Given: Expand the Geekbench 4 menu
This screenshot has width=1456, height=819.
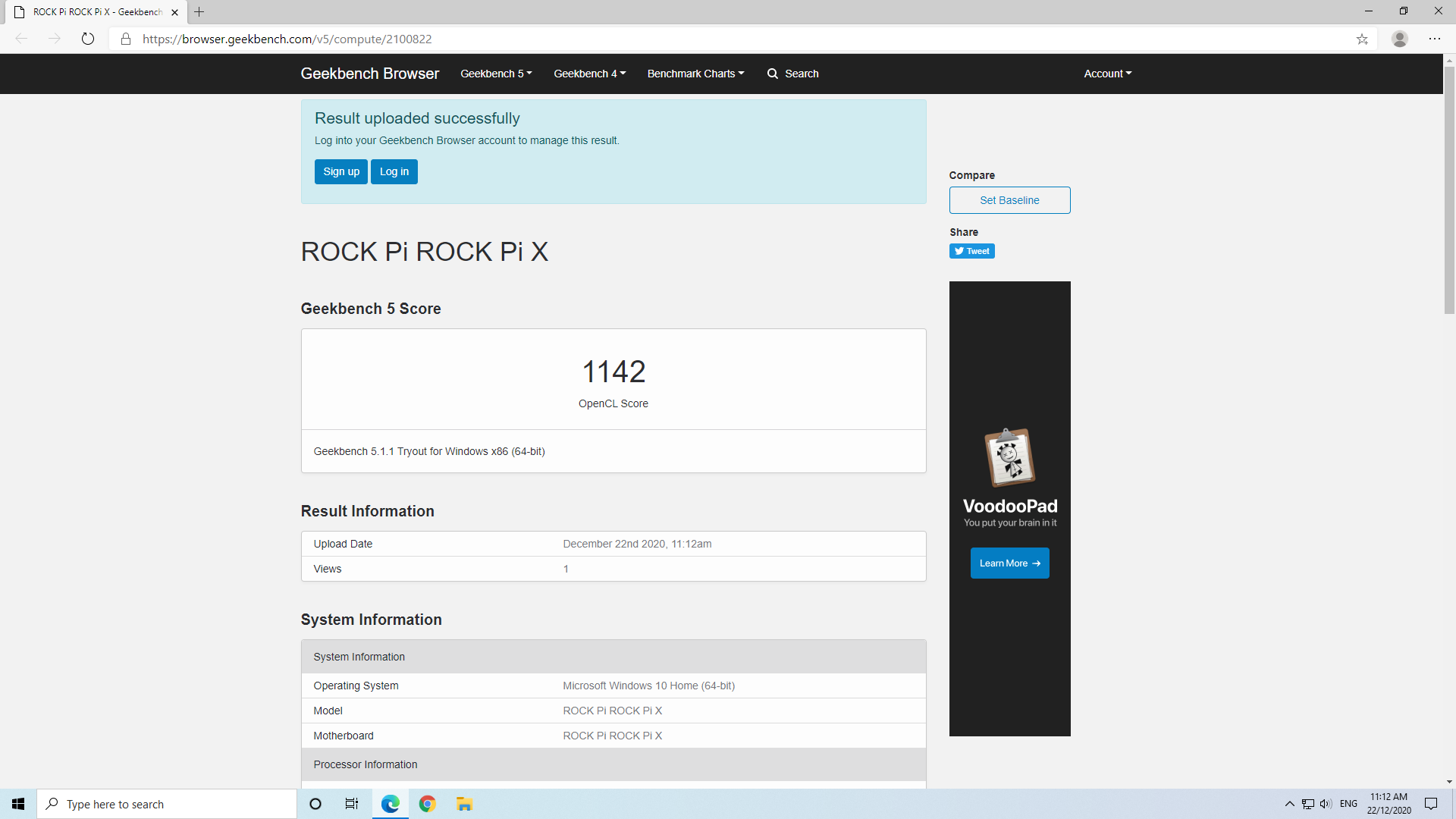Looking at the screenshot, I should (589, 74).
